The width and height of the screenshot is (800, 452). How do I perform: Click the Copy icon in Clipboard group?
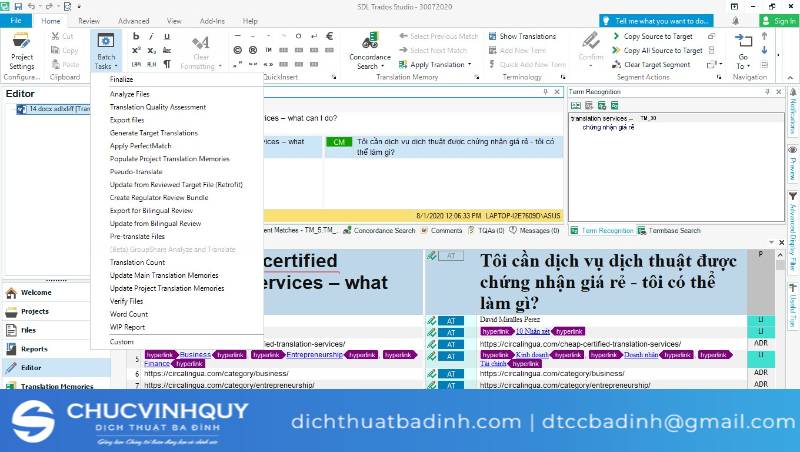pos(55,50)
